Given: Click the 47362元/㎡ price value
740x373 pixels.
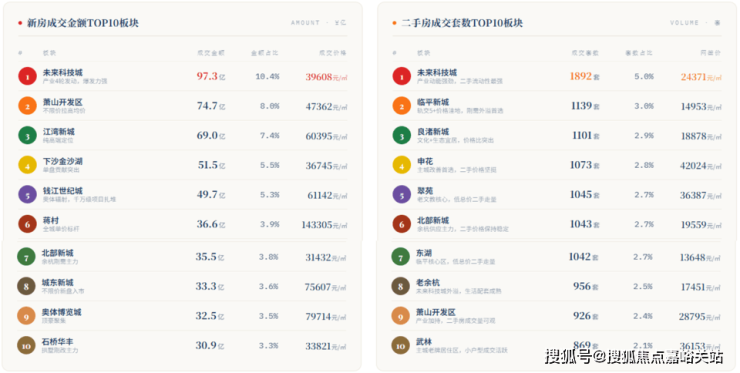Looking at the screenshot, I should pyautogui.click(x=326, y=107).
